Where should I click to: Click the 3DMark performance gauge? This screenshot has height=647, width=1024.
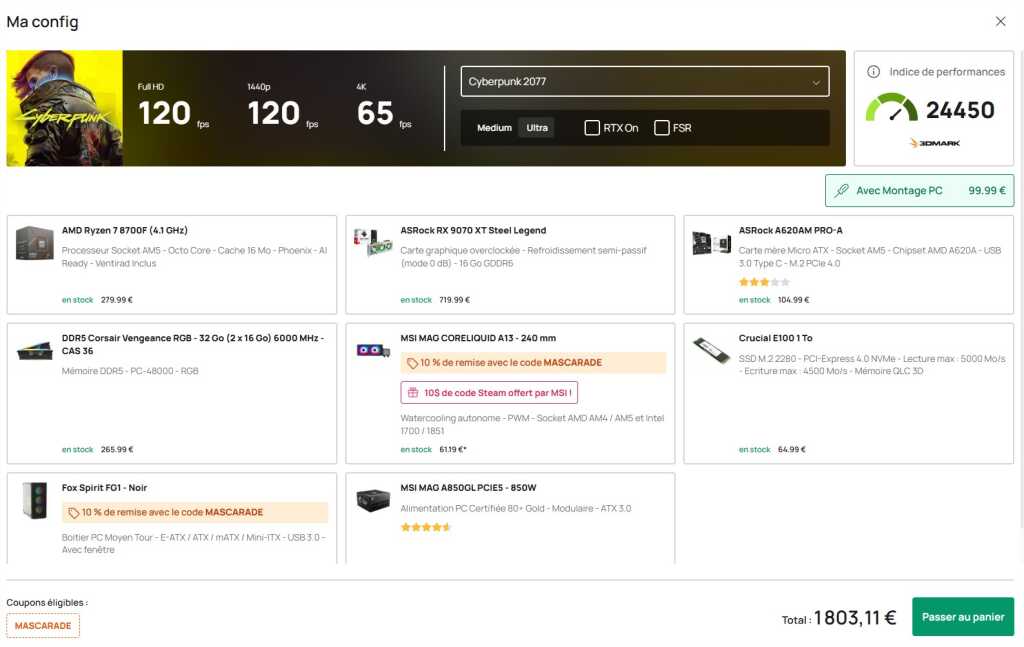coord(891,109)
